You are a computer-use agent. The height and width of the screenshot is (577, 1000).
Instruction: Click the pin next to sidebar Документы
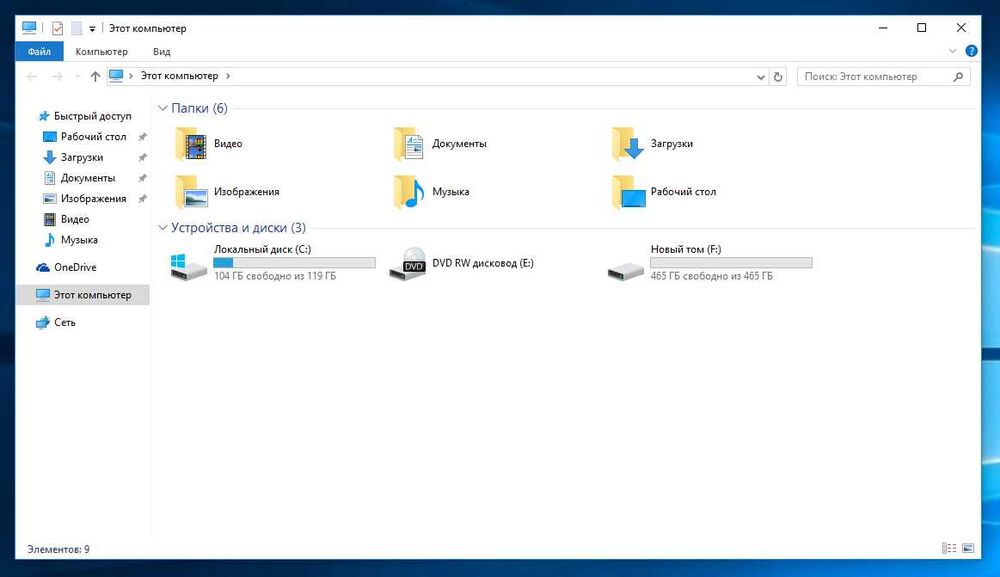coord(142,178)
